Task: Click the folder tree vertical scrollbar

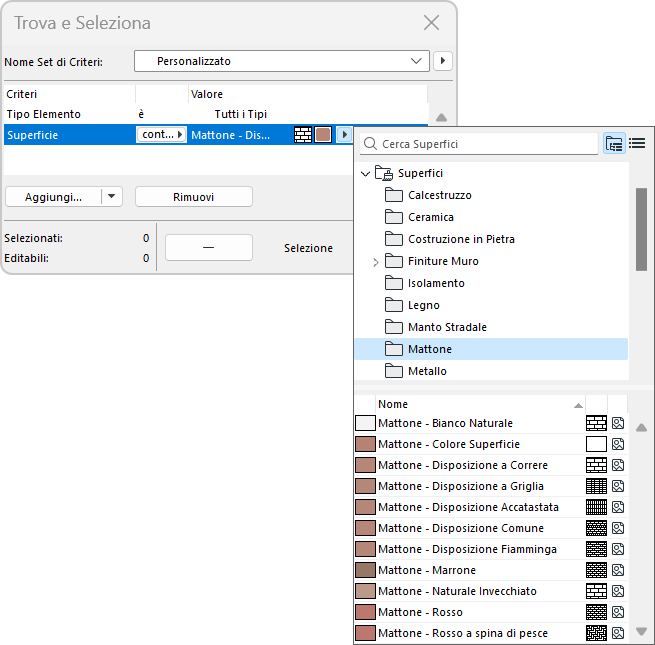Action: (641, 229)
